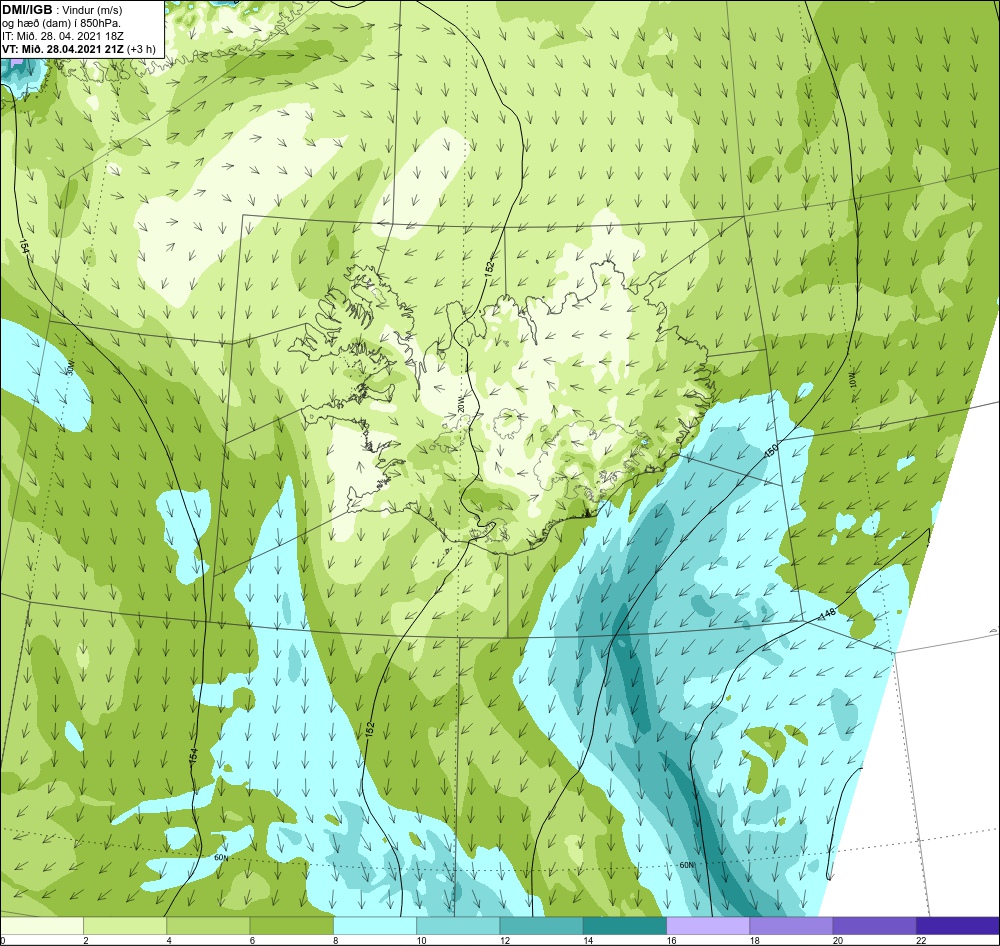The image size is (1000, 946).
Task: Click the 150 contour label southeast of Iceland
Action: [x=772, y=451]
